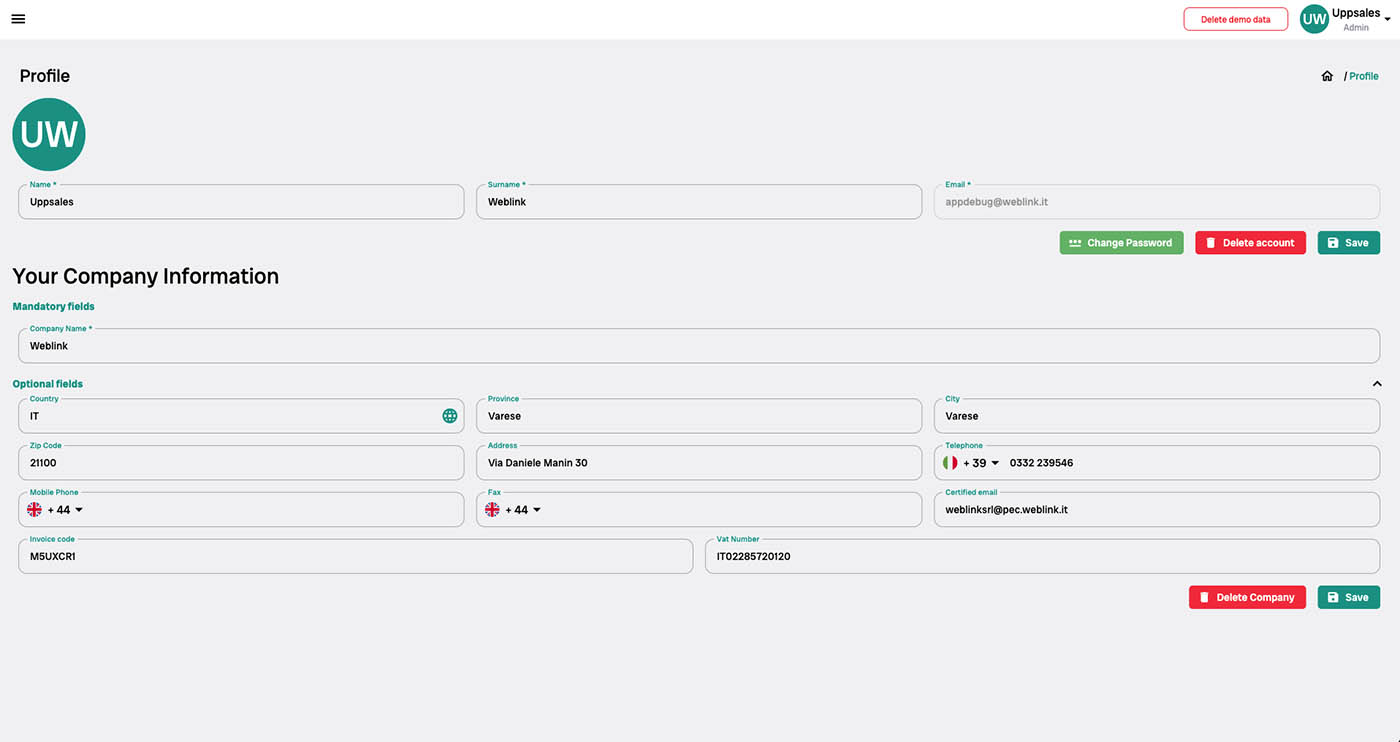Click into the Company Name field
1400x742 pixels.
(x=698, y=346)
